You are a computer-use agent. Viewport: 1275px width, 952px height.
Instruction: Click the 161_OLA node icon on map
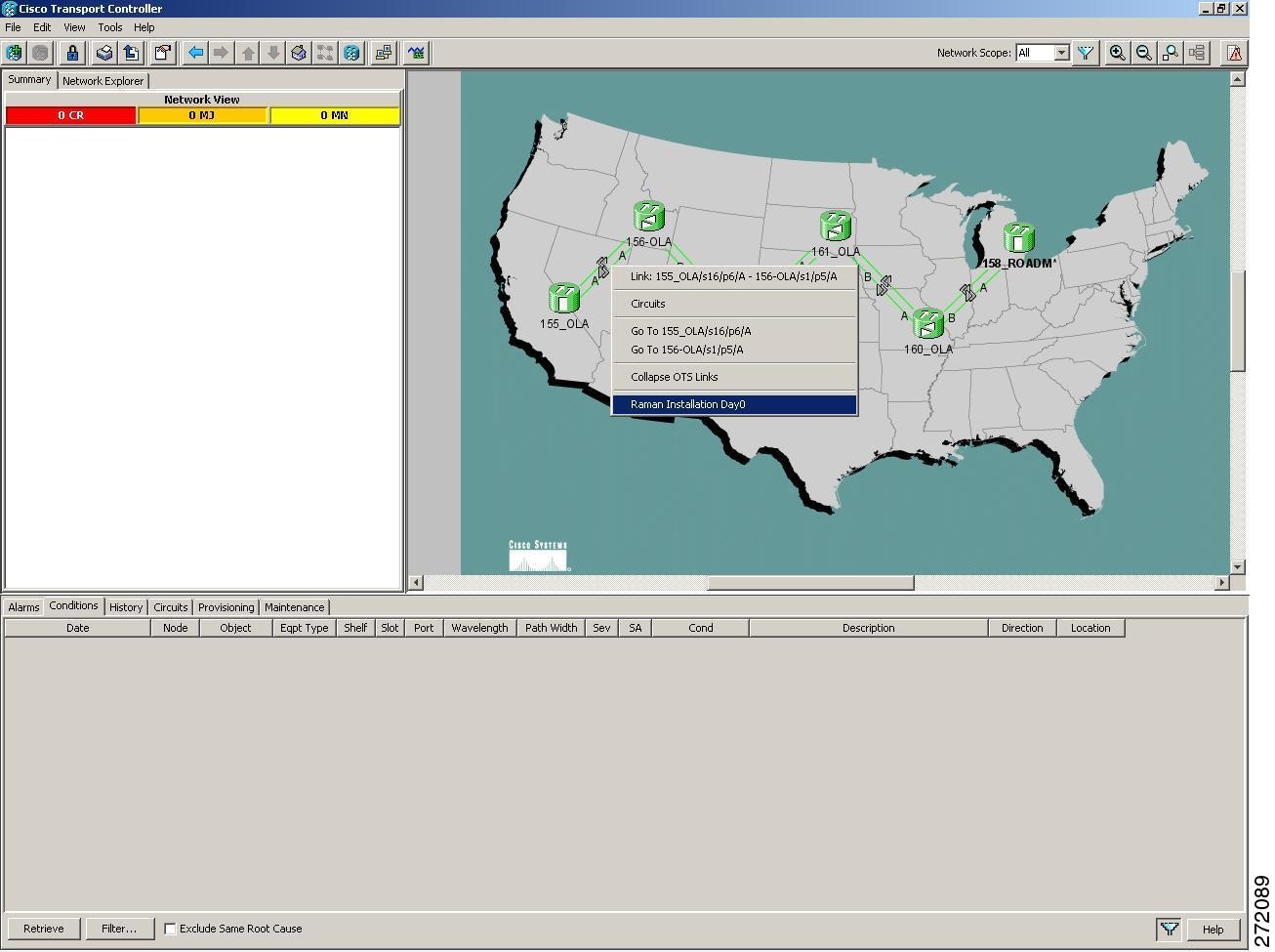(836, 226)
